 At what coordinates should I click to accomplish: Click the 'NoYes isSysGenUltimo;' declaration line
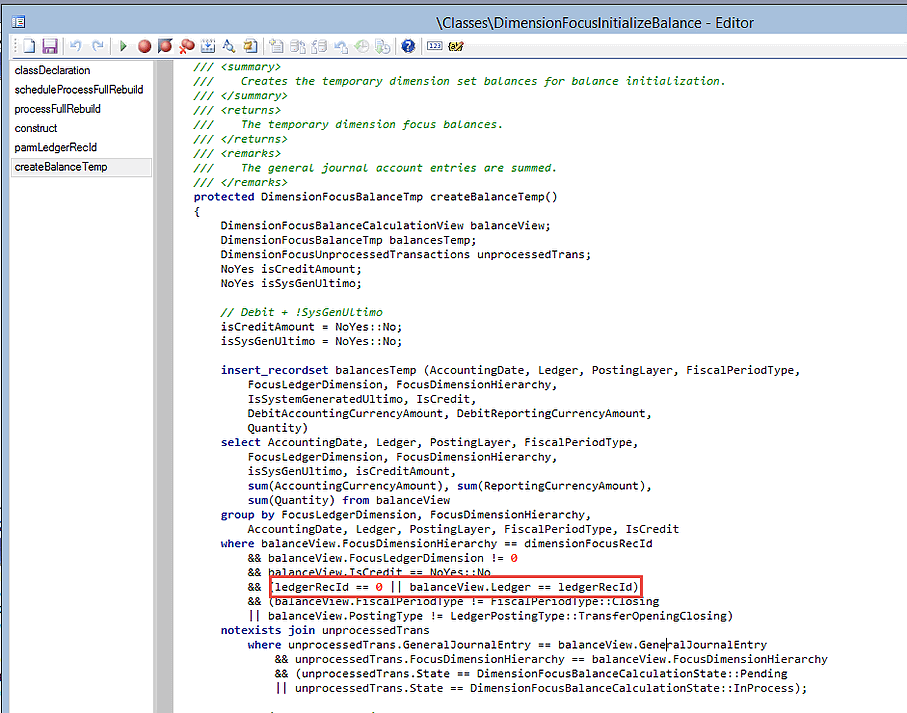click(x=291, y=283)
